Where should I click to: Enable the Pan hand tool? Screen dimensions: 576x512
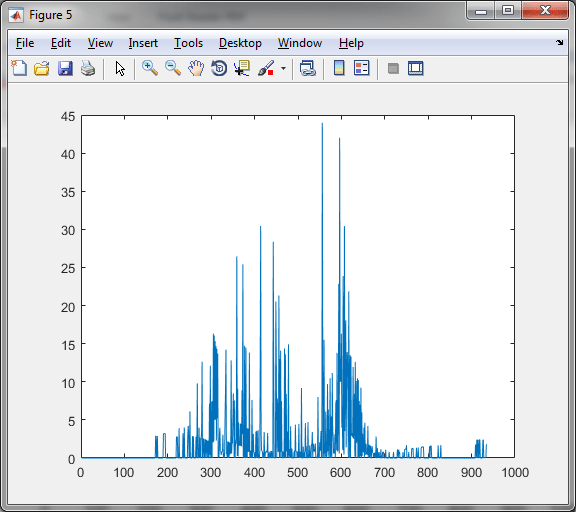[x=196, y=68]
